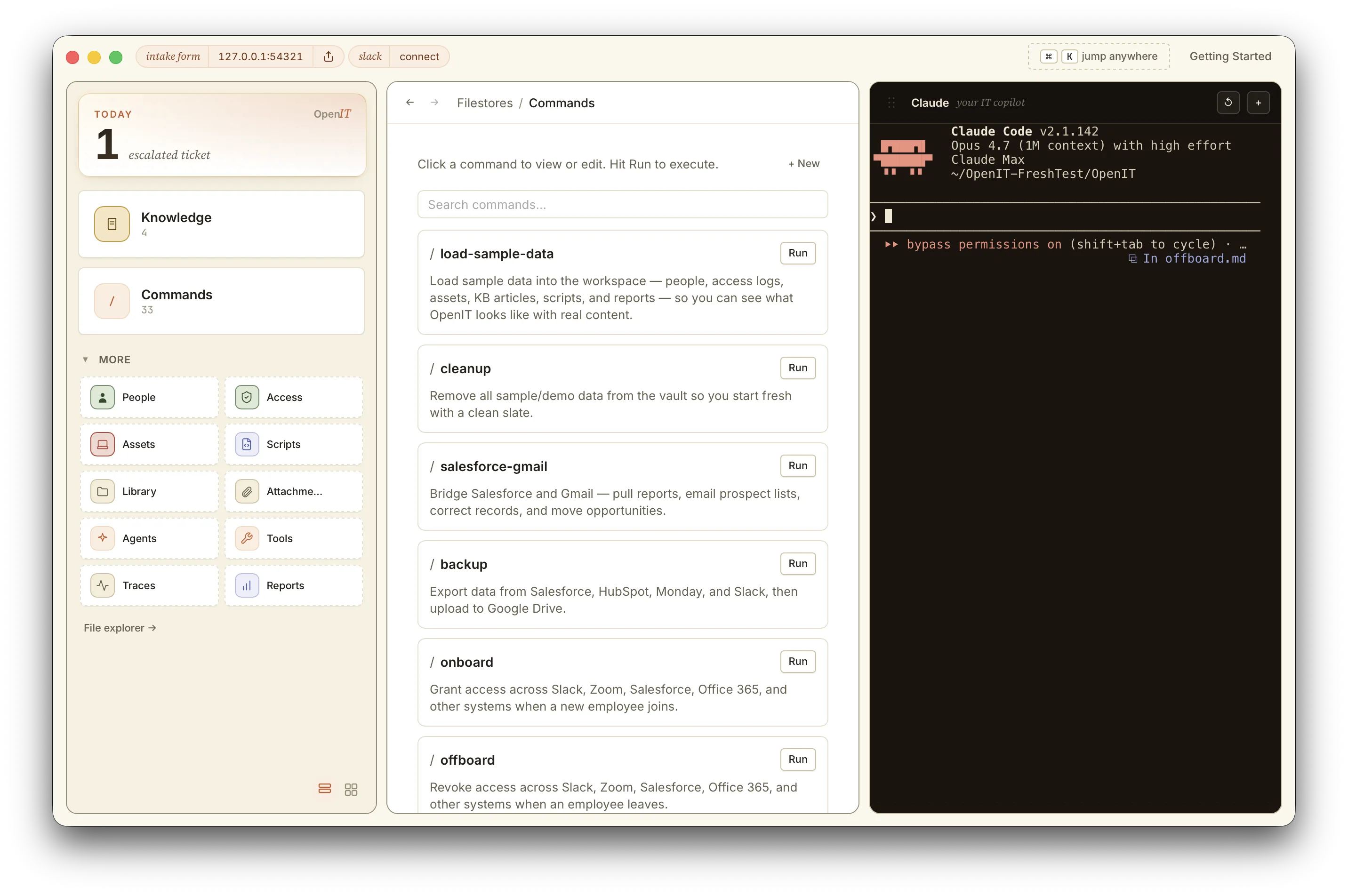Focus the Search commands field
This screenshot has width=1348, height=896.
(622, 204)
